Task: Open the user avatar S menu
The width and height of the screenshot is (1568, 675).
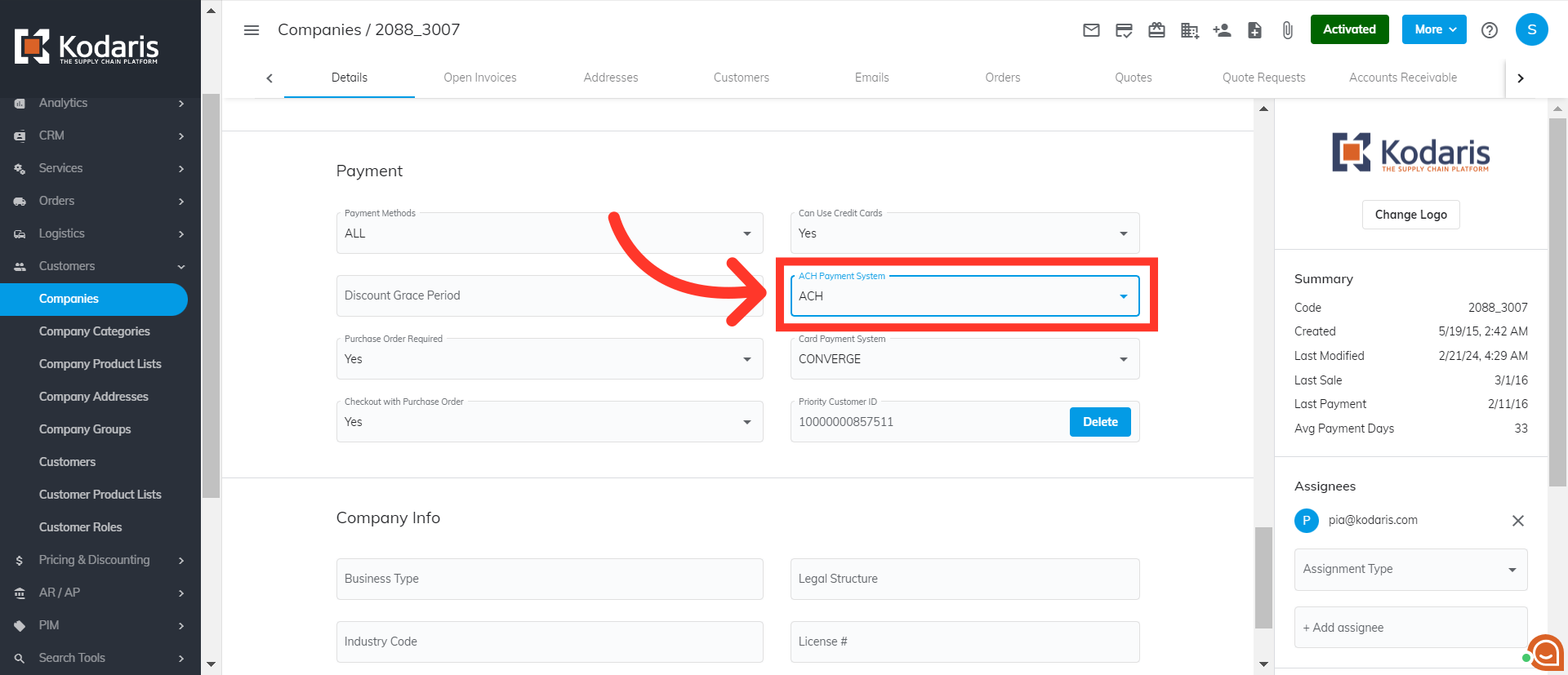Action: 1532,29
